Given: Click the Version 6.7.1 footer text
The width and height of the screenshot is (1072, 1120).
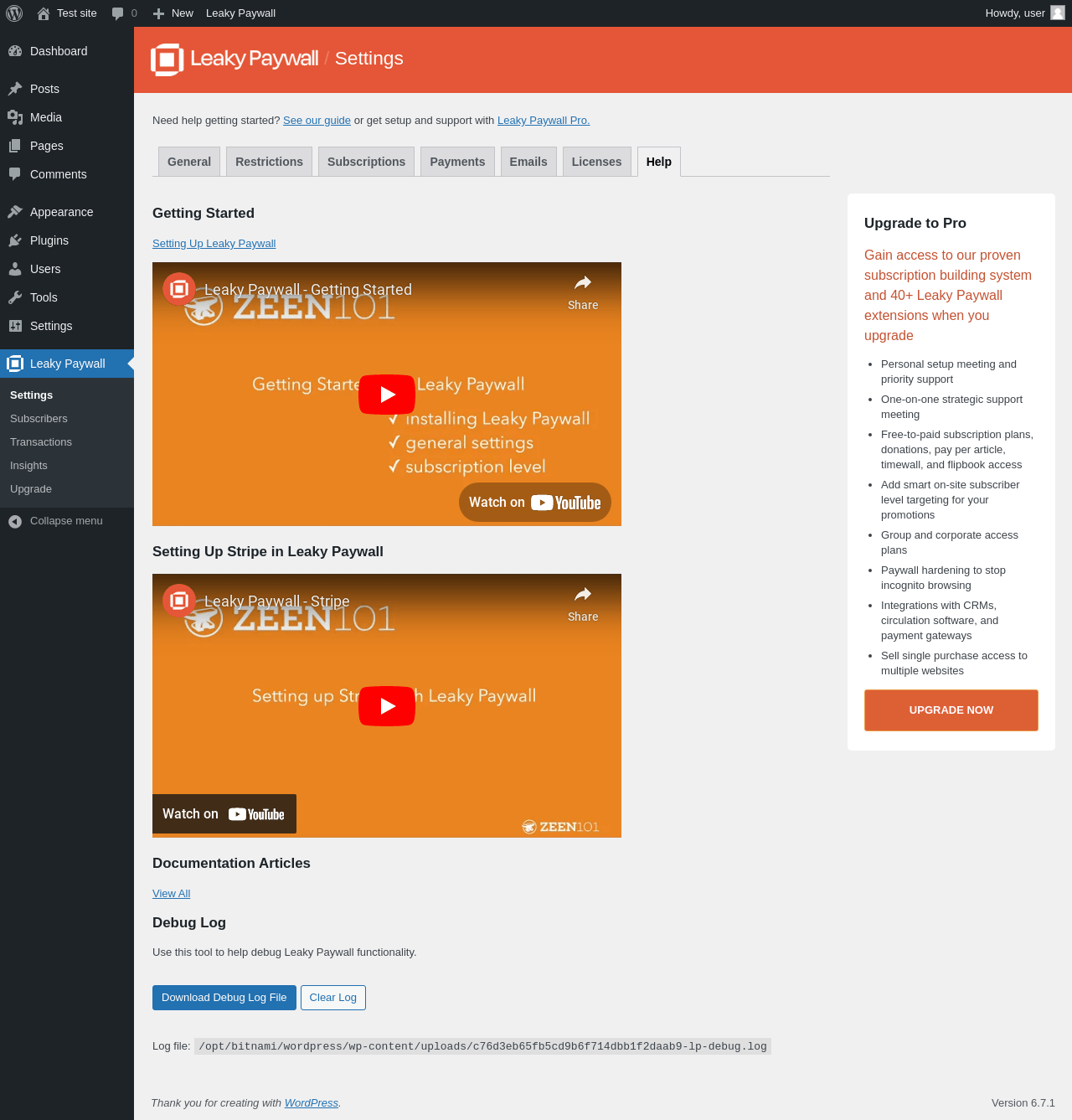Looking at the screenshot, I should [x=1023, y=1103].
